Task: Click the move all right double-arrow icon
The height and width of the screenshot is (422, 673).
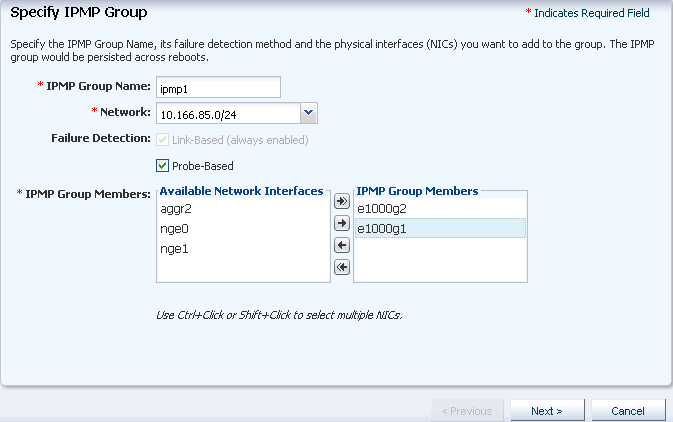Action: coord(342,201)
